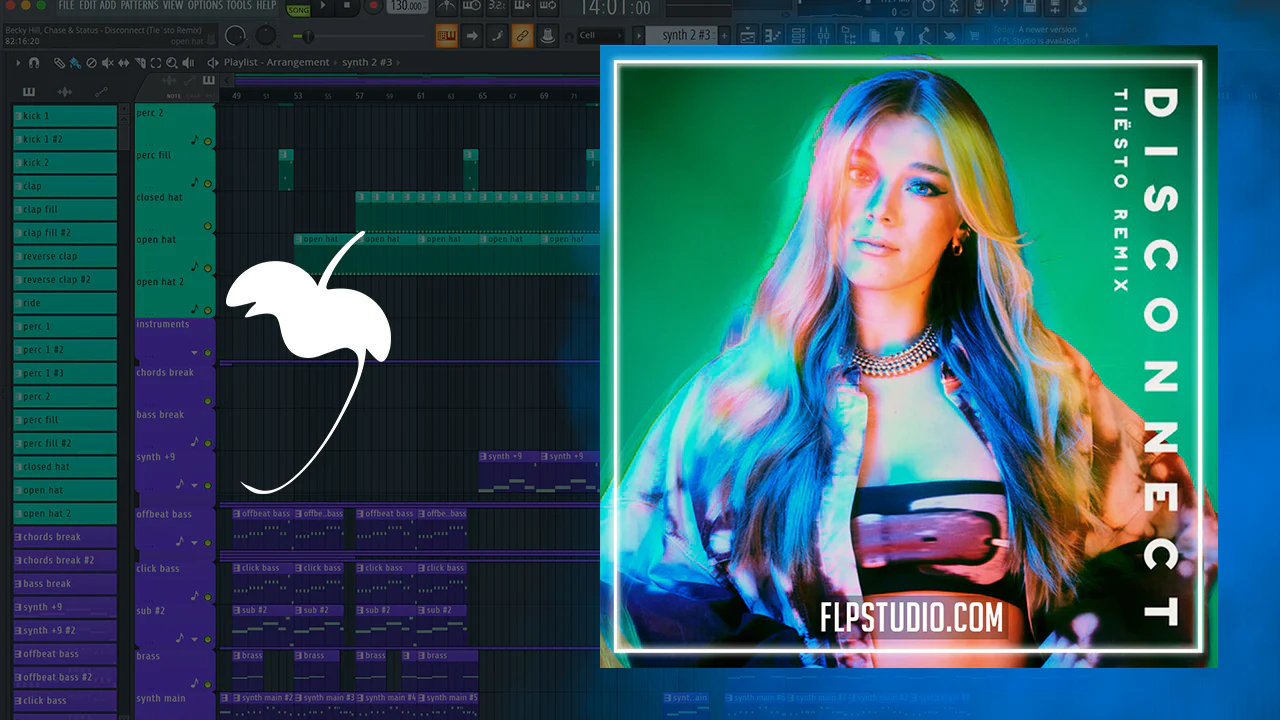Select the playlist Mute tool
This screenshot has height=720, width=1280.
[107, 62]
